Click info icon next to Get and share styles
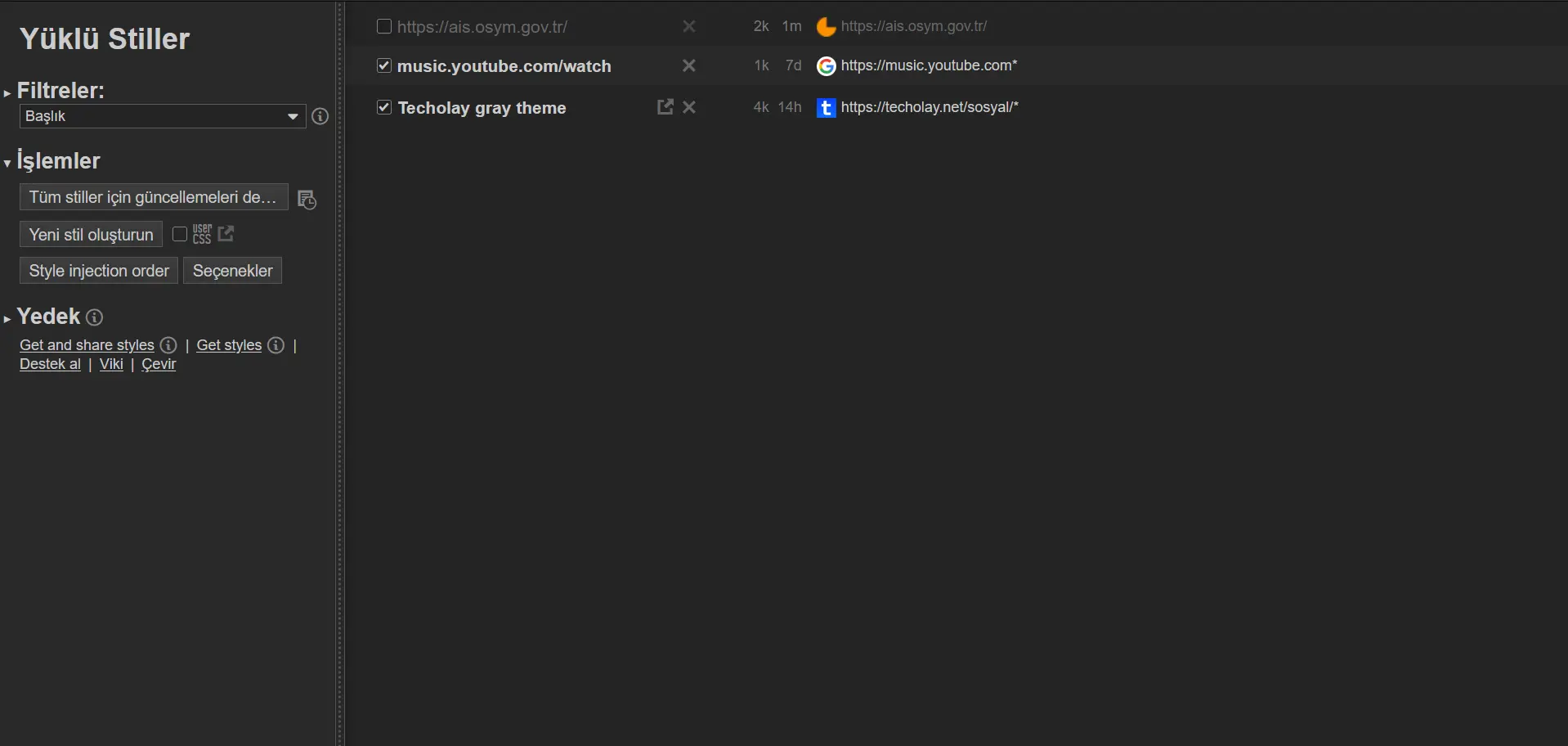1568x746 pixels. pos(168,345)
